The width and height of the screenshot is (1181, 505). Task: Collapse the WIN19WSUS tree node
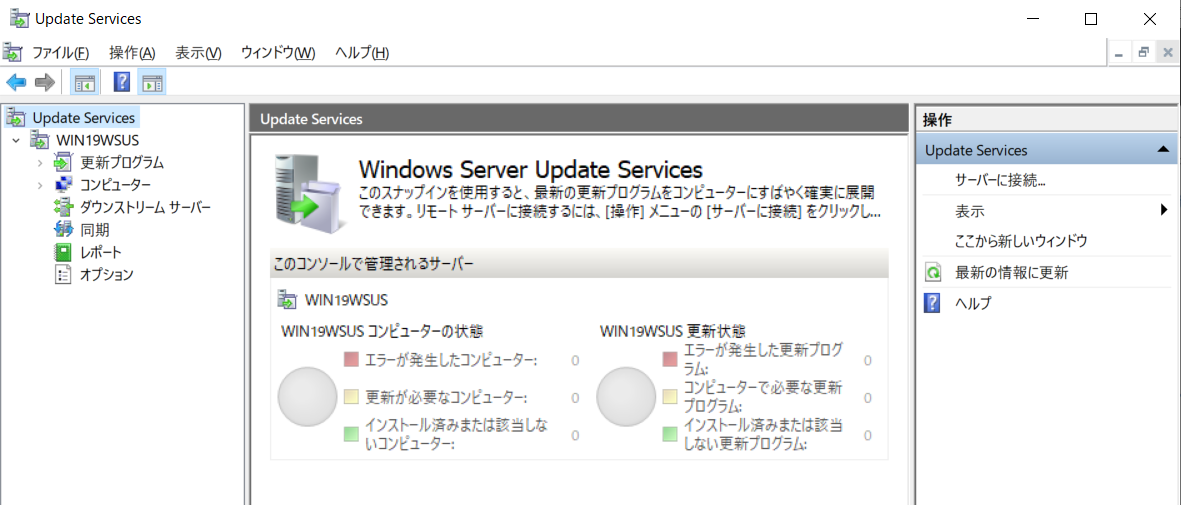click(16, 140)
